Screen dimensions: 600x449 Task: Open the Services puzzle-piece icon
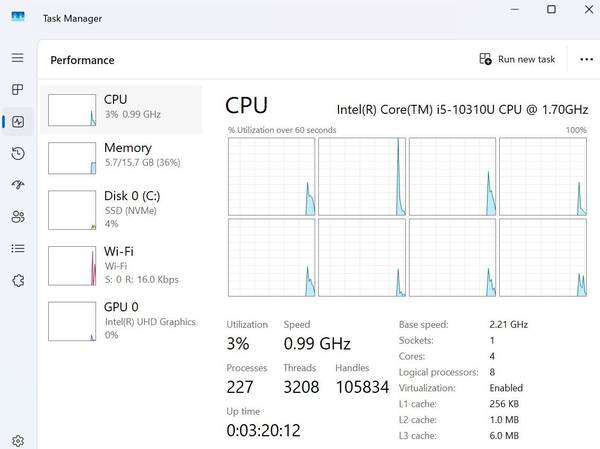coord(18,281)
